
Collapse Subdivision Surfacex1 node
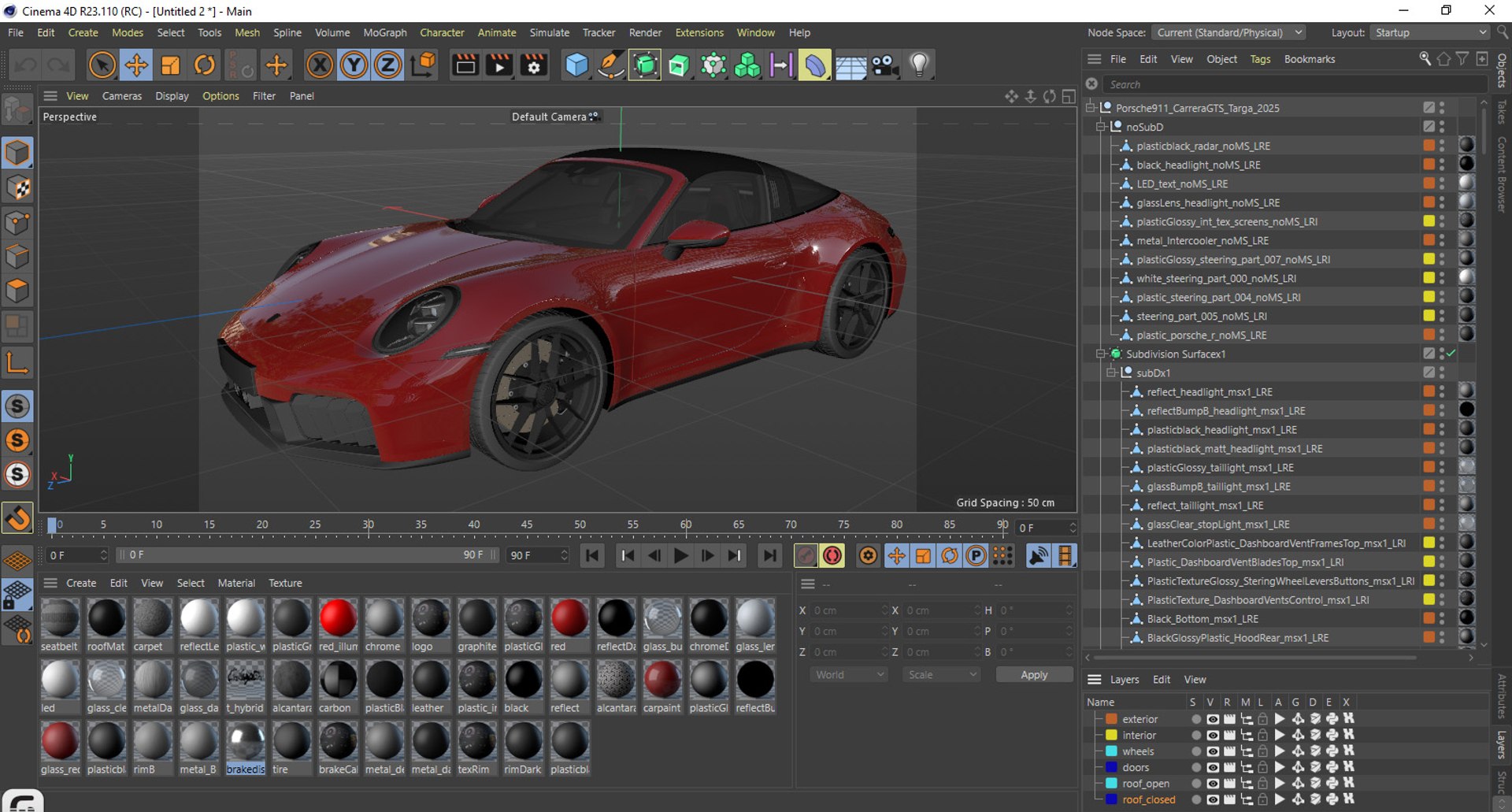(x=1101, y=354)
